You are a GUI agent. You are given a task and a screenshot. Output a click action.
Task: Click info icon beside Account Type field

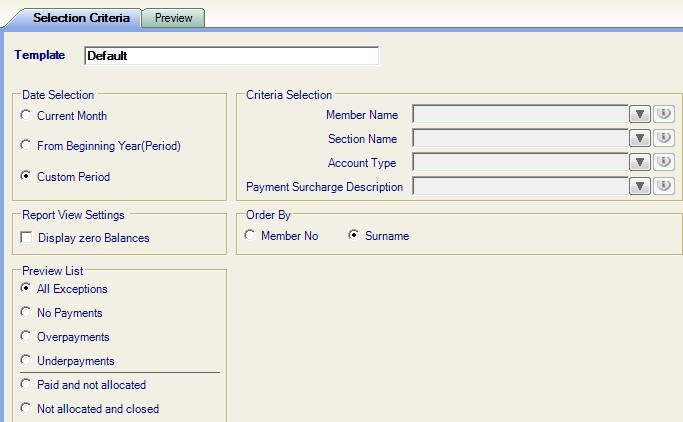click(x=664, y=162)
